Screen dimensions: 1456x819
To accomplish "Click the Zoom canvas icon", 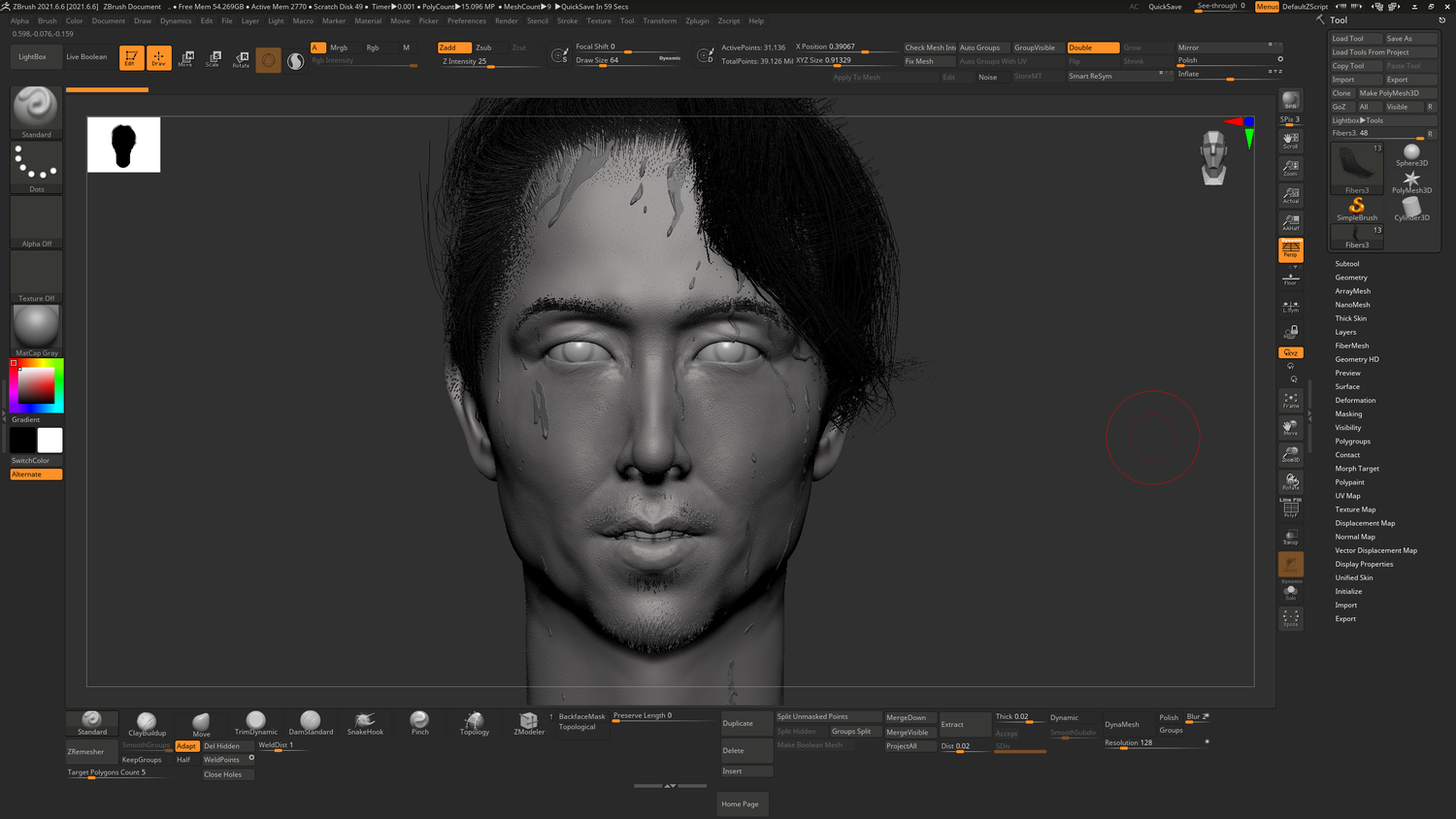I will pos(1291,169).
